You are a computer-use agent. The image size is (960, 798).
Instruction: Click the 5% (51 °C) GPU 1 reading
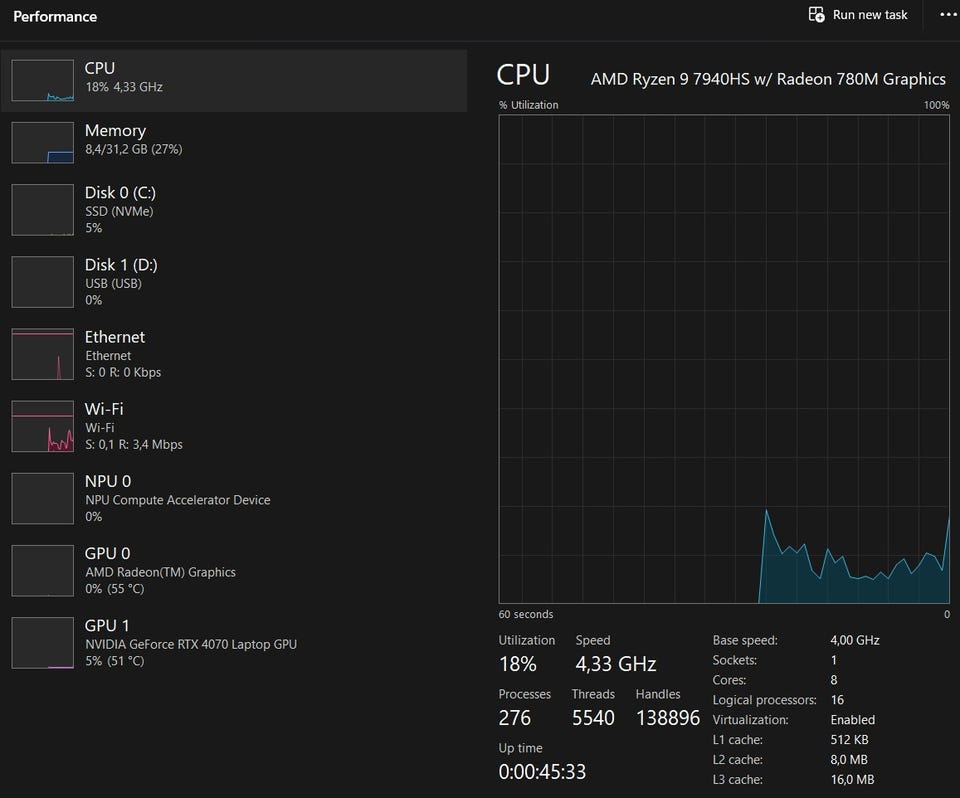coord(114,661)
